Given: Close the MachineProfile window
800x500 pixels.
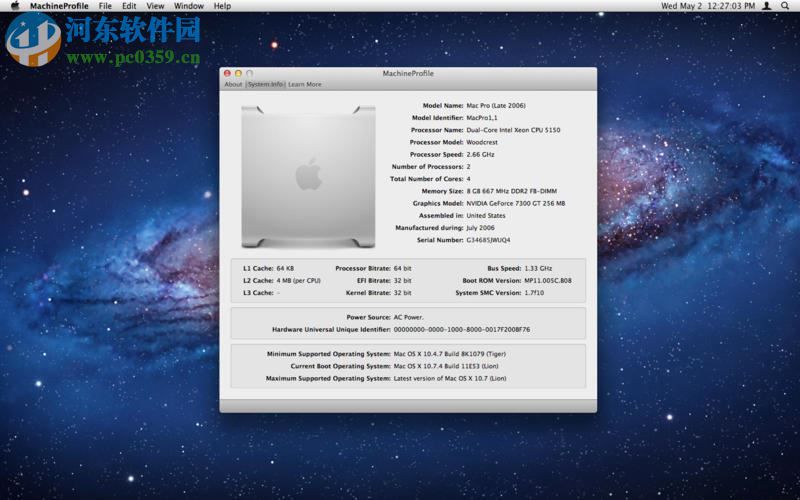Looking at the screenshot, I should (227, 73).
